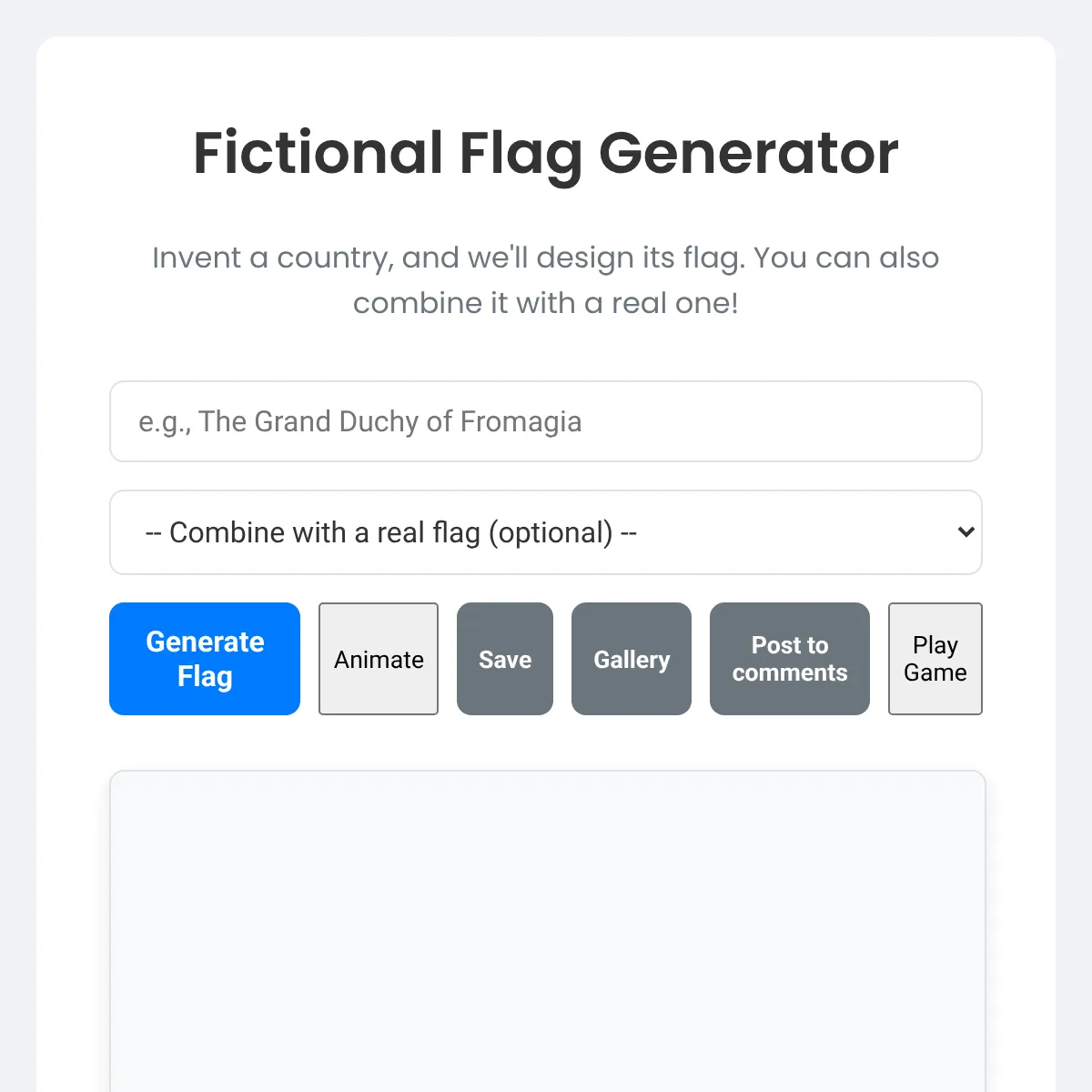The image size is (1092, 1092).
Task: Open the Gallery
Action: (632, 659)
